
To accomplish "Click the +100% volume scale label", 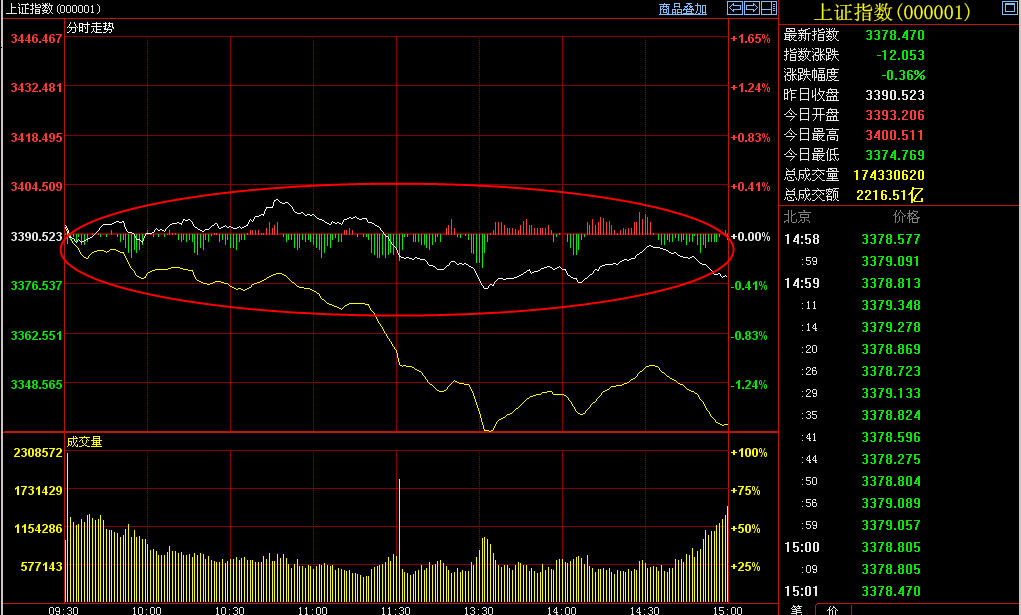I will pyautogui.click(x=749, y=453).
